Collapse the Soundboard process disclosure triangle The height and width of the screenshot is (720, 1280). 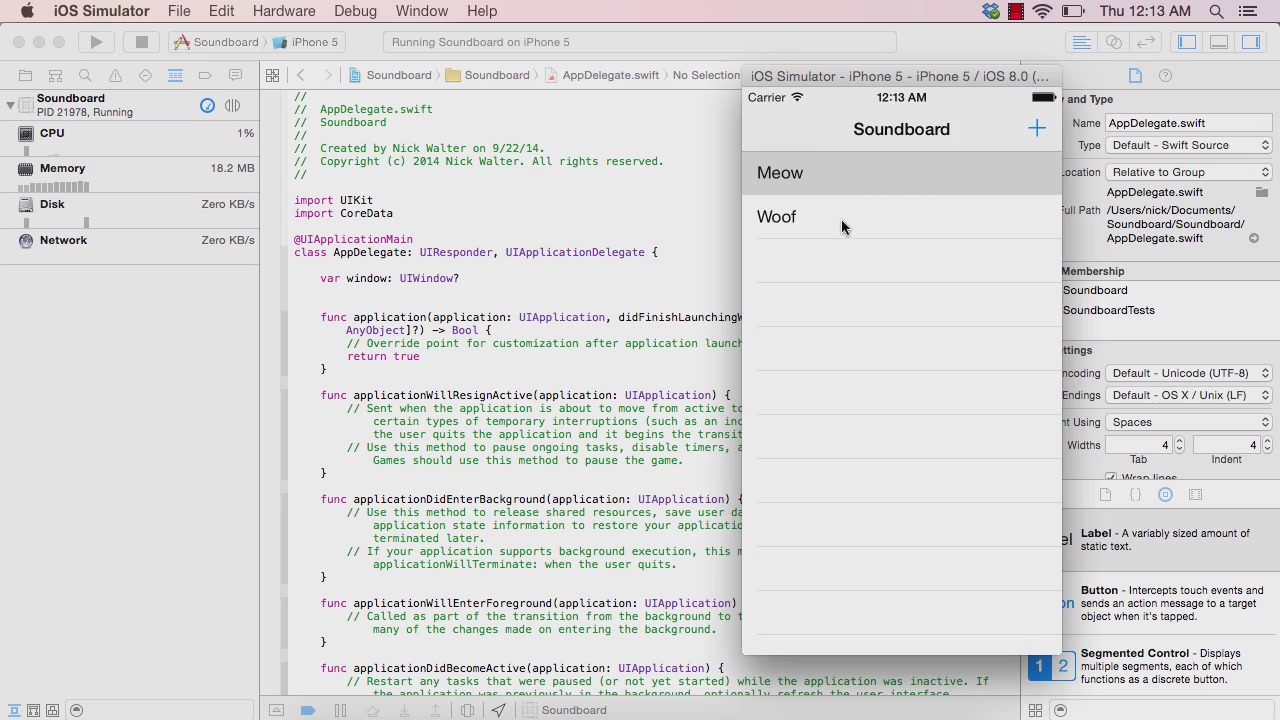10,105
